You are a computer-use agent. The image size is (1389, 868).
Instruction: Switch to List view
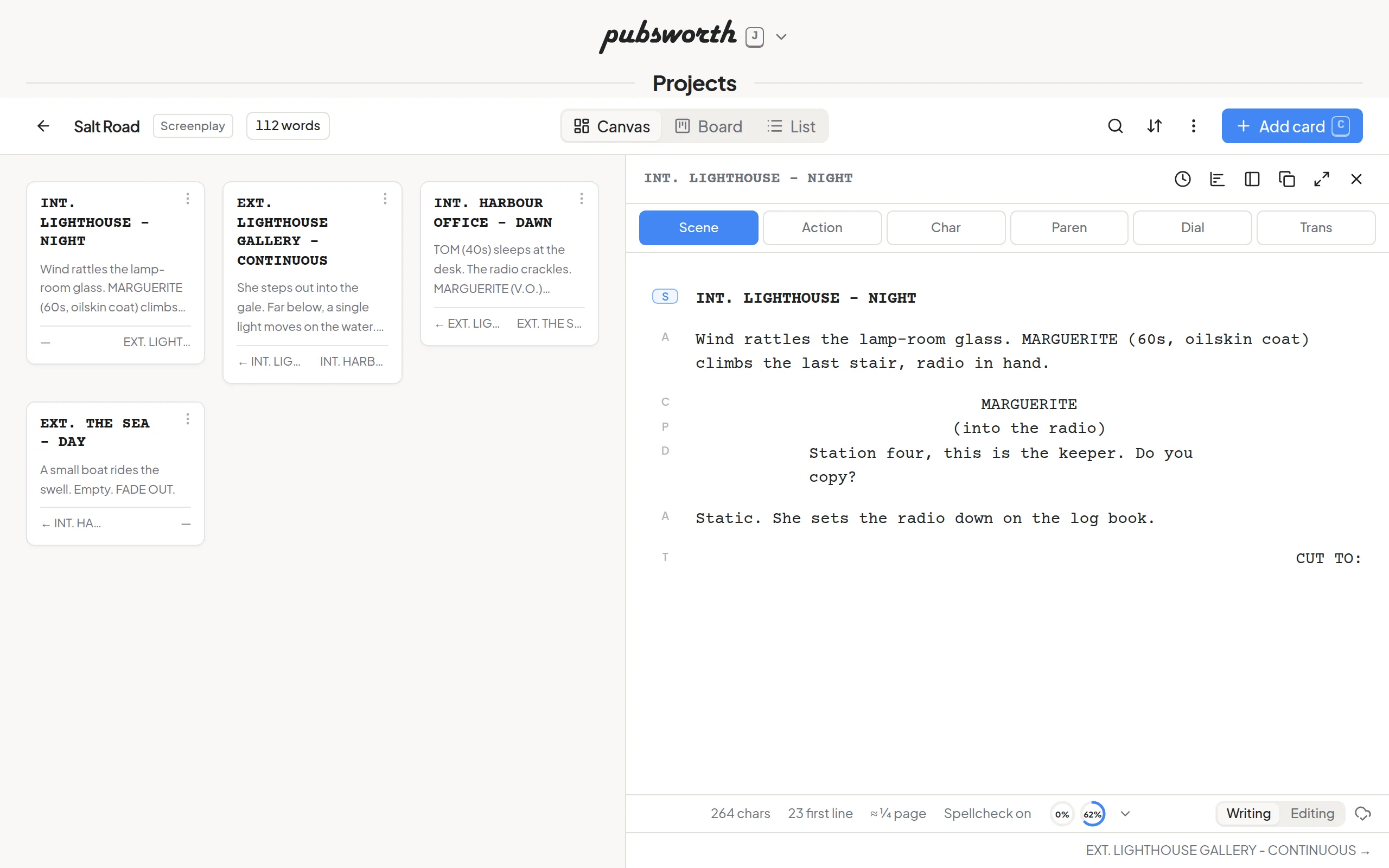791,126
